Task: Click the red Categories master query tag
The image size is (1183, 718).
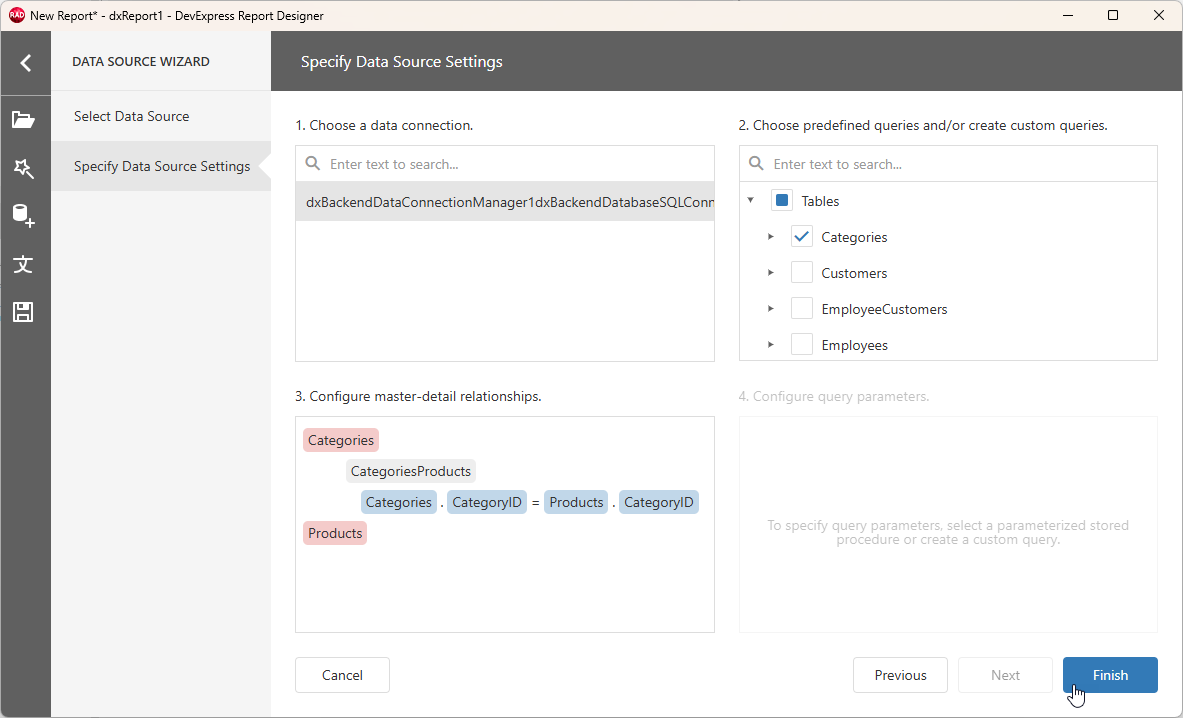Action: [341, 440]
